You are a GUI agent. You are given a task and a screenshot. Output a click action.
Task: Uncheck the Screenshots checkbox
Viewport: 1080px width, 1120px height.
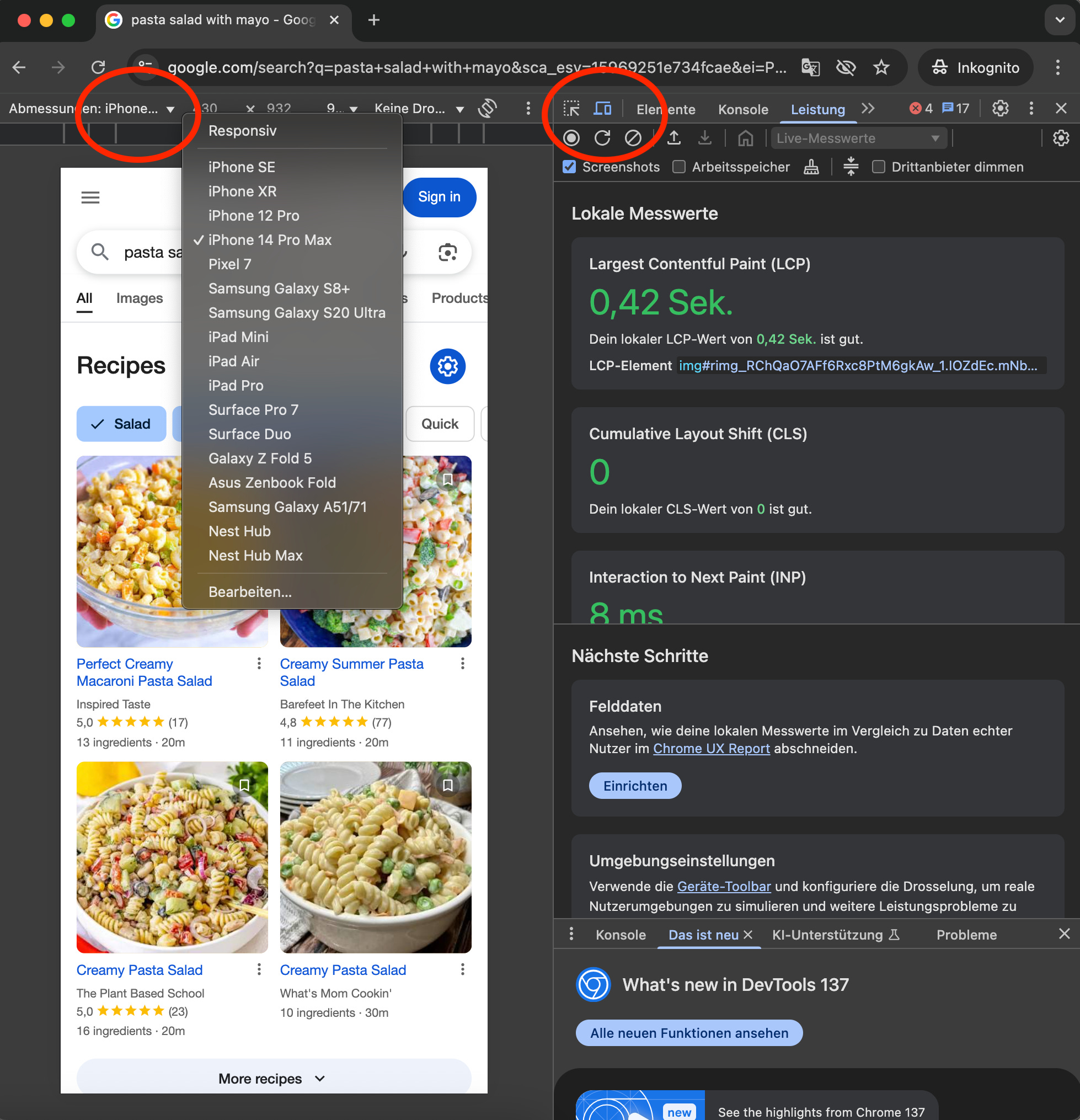tap(569, 167)
